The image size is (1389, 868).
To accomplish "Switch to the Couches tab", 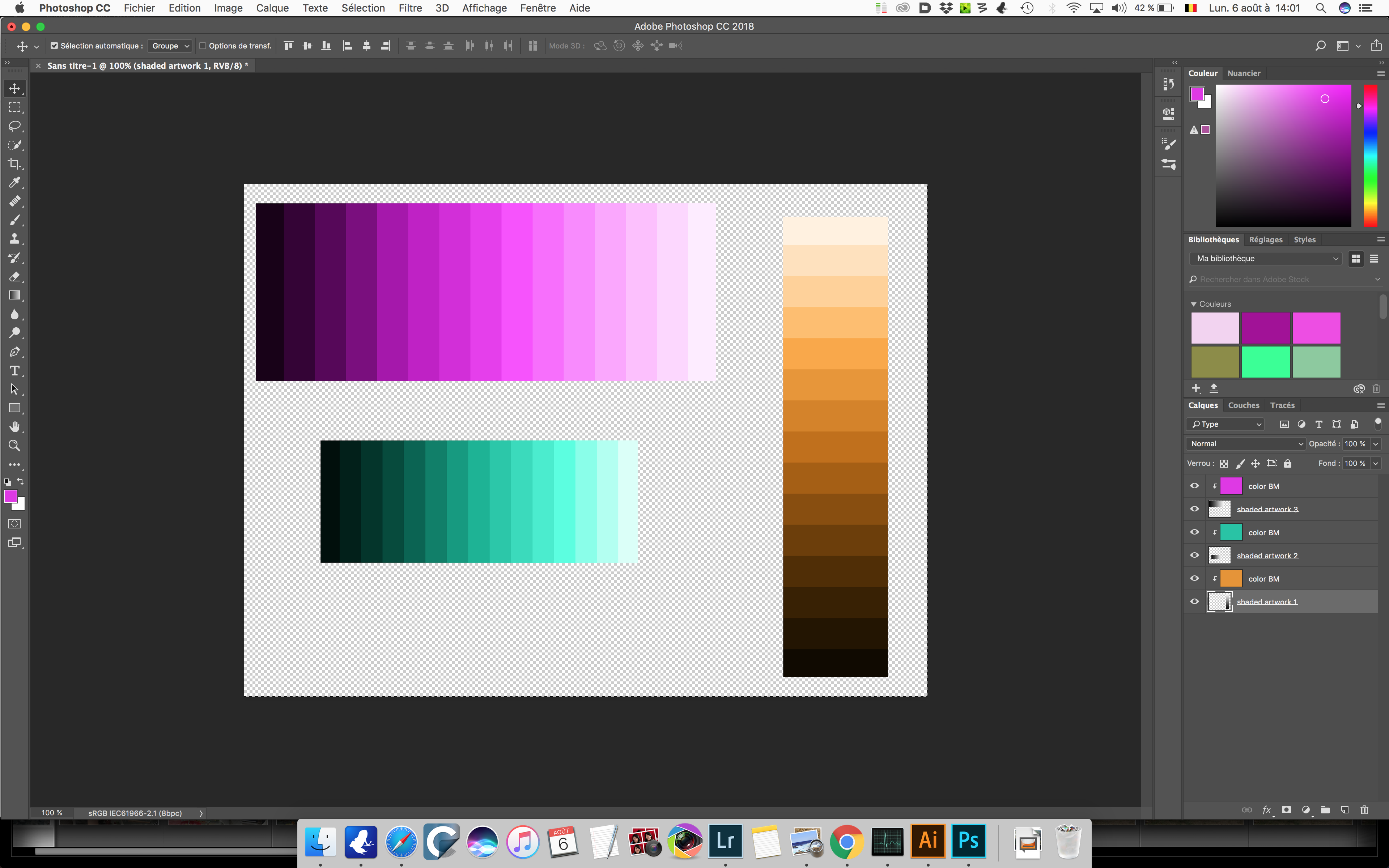I will point(1243,405).
